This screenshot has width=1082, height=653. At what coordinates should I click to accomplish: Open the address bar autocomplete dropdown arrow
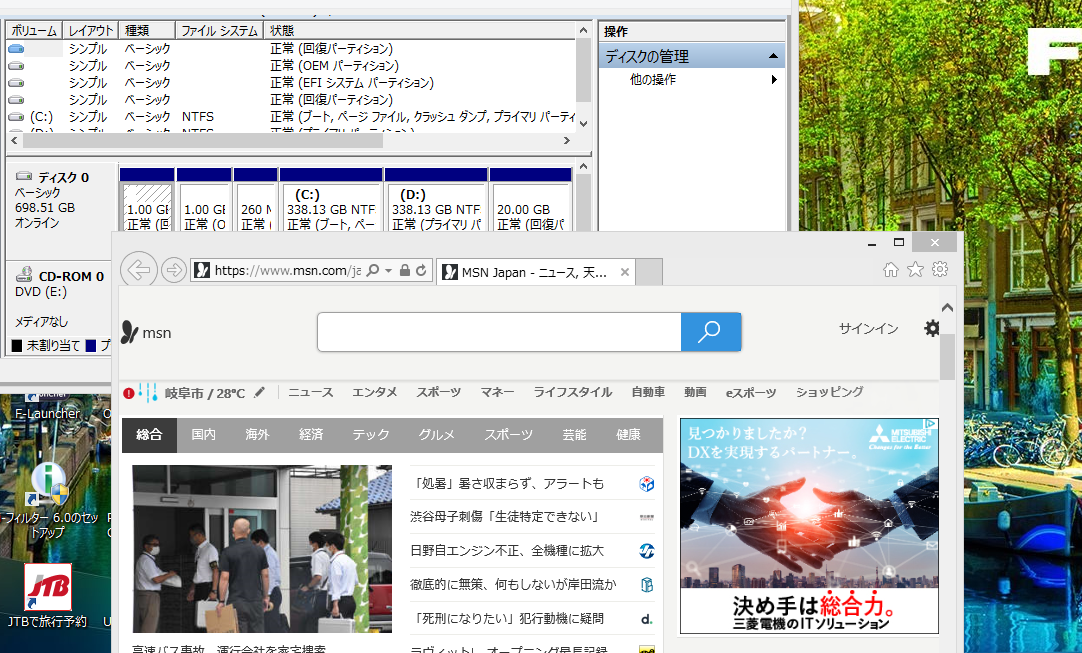tap(388, 271)
